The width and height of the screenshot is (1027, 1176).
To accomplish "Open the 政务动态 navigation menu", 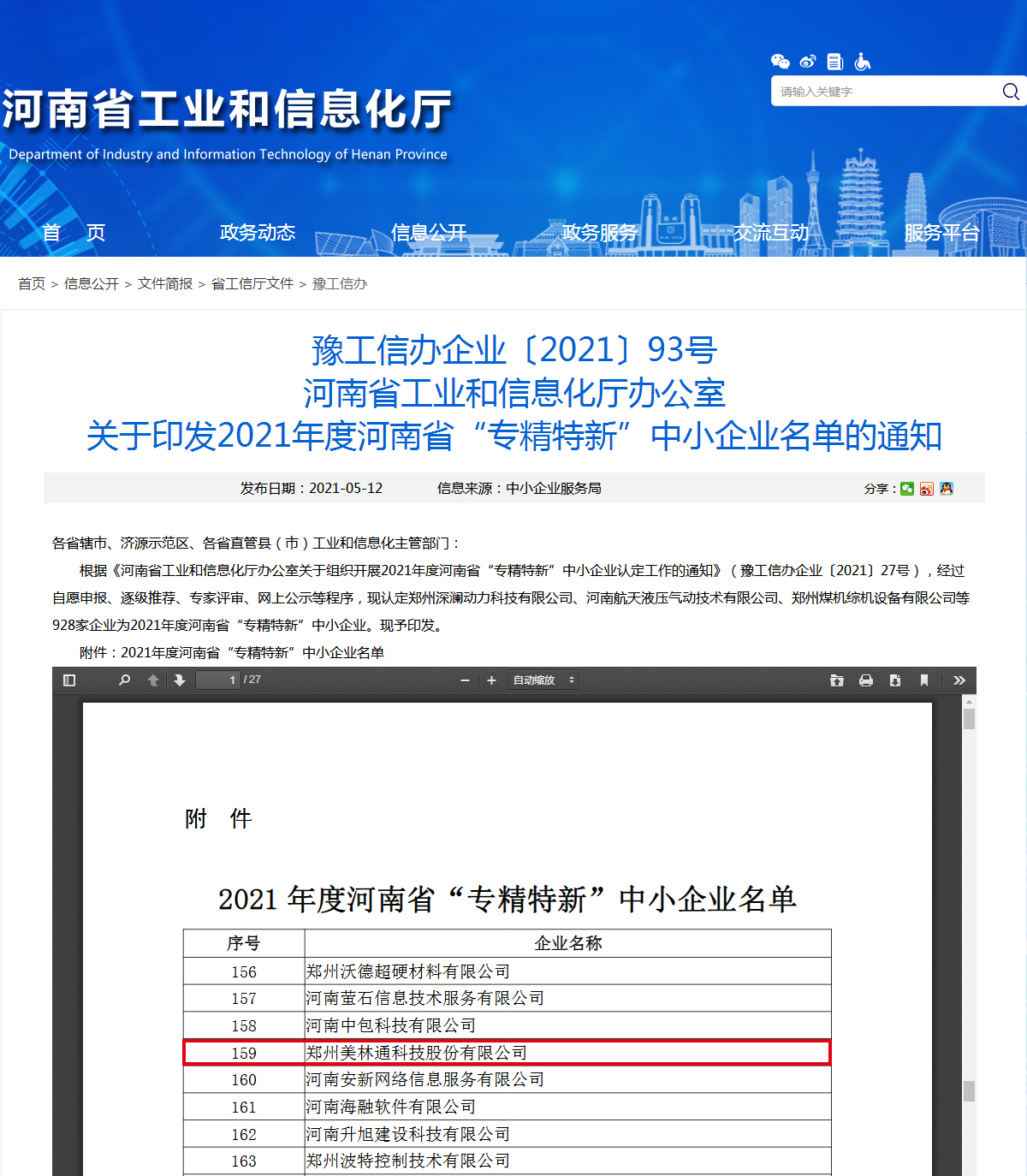I will (257, 233).
